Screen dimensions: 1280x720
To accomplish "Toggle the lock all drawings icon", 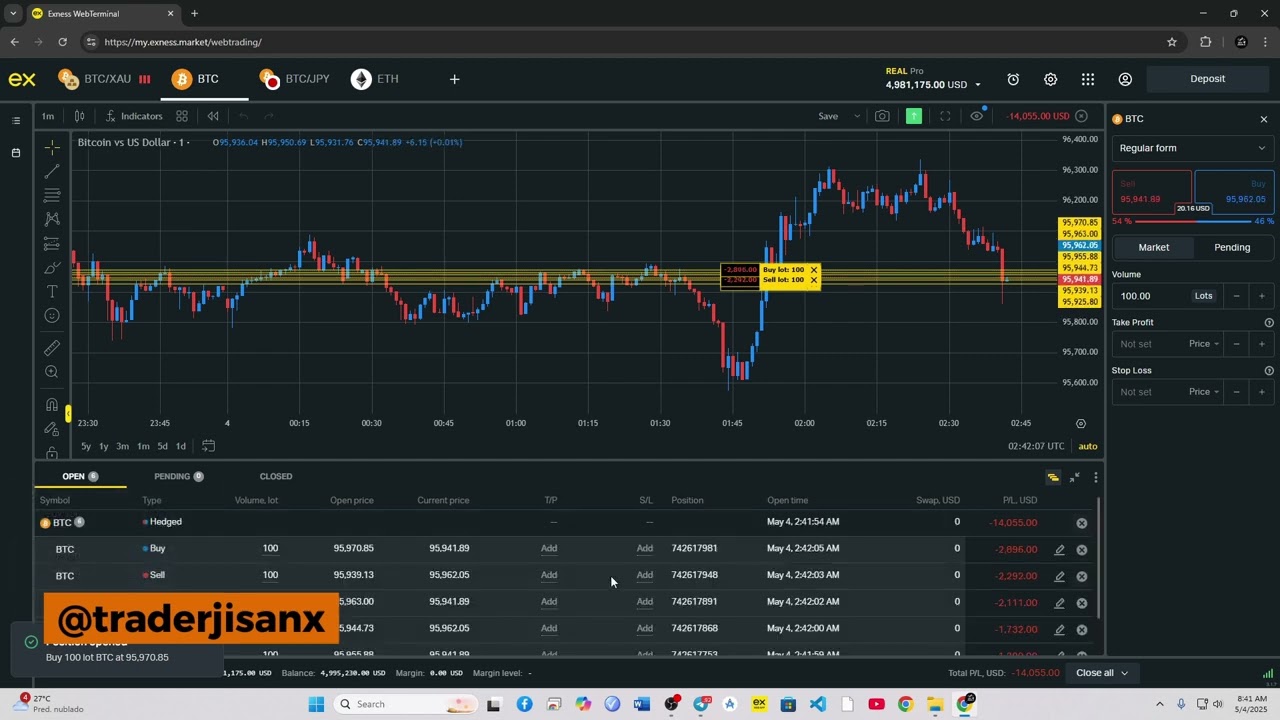I will [x=52, y=452].
